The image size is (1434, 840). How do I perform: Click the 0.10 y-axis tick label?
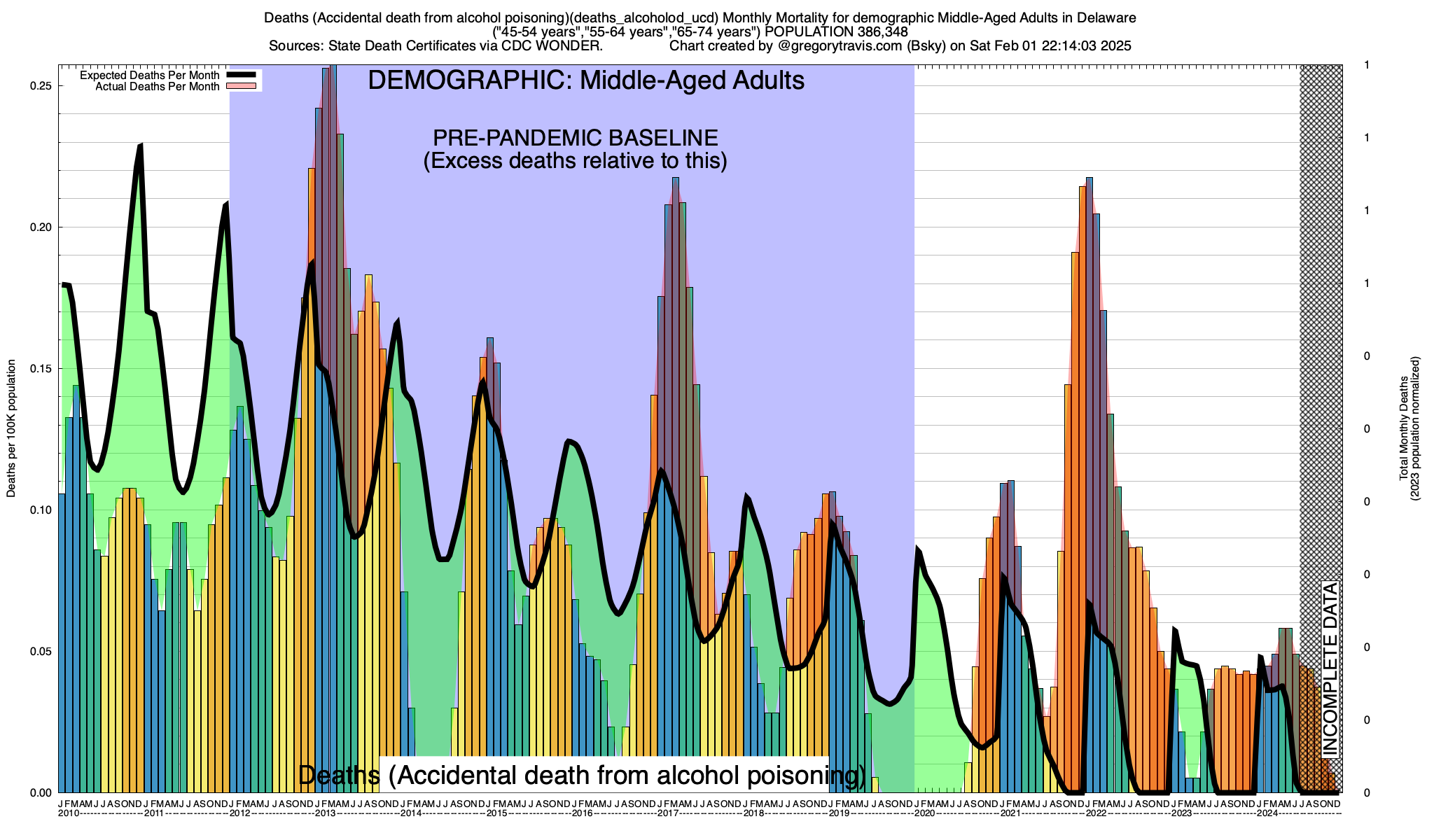click(x=42, y=510)
